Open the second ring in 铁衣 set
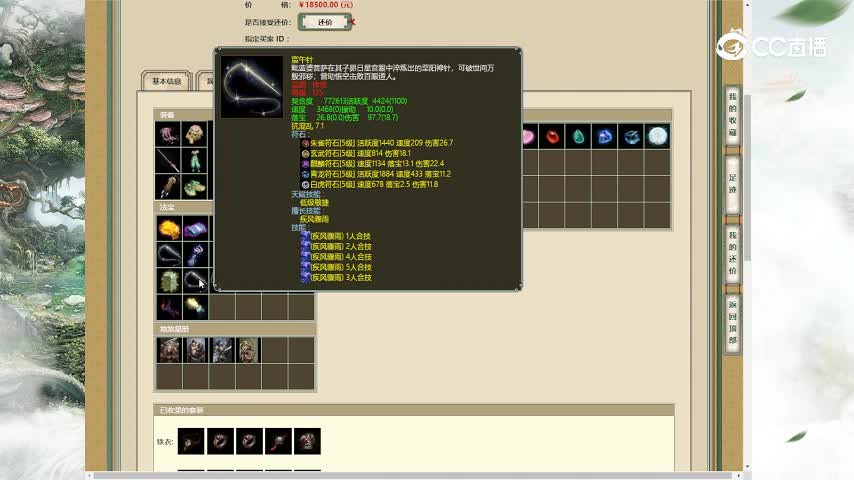This screenshot has height=480, width=854. coord(249,441)
